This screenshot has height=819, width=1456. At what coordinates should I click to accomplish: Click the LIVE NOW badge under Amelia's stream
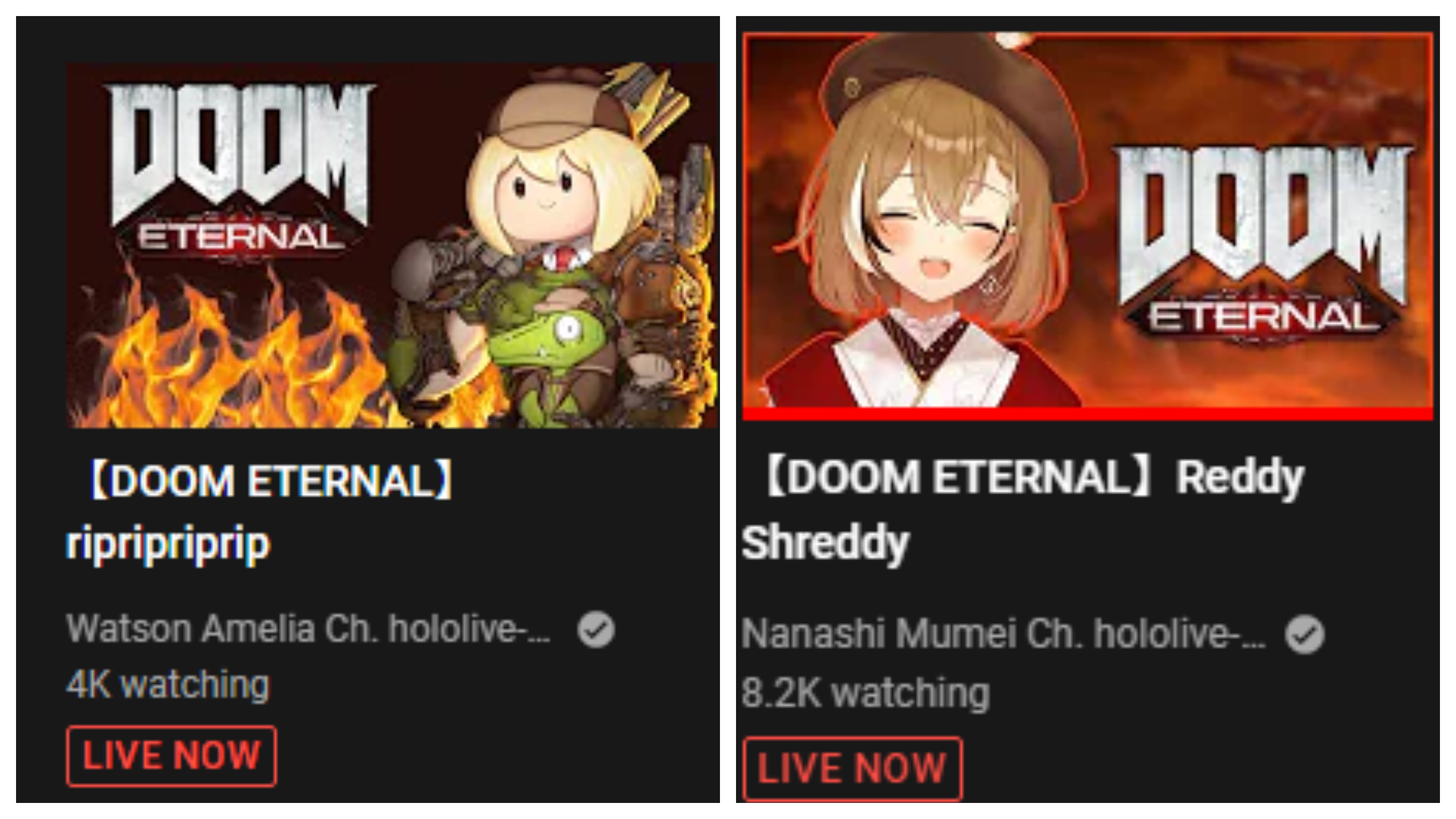[x=171, y=756]
